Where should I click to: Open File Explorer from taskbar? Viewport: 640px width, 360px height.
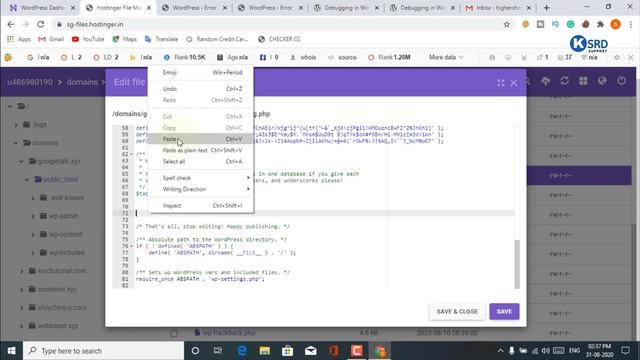coord(264,351)
